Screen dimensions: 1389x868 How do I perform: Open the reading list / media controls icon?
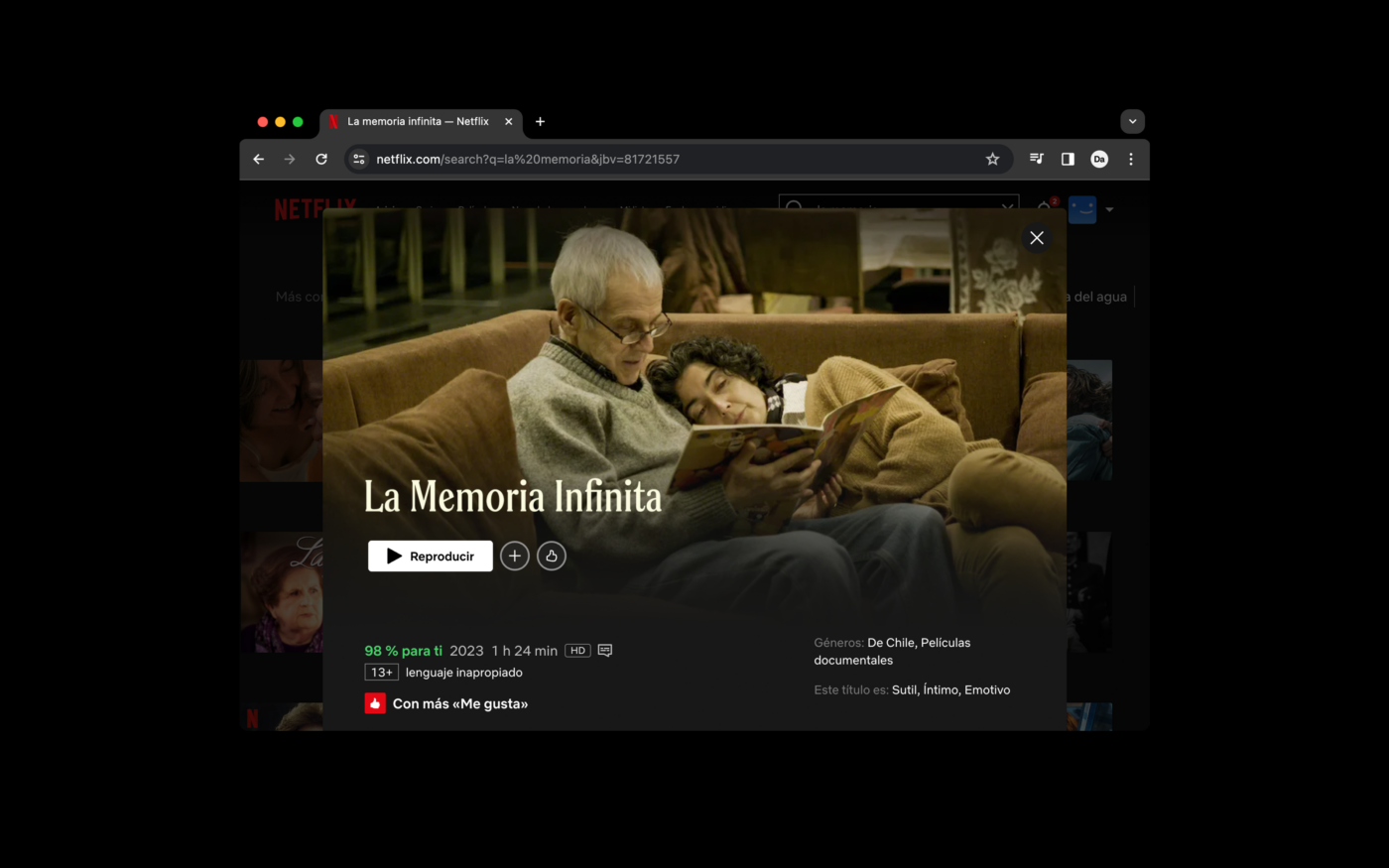click(x=1035, y=159)
